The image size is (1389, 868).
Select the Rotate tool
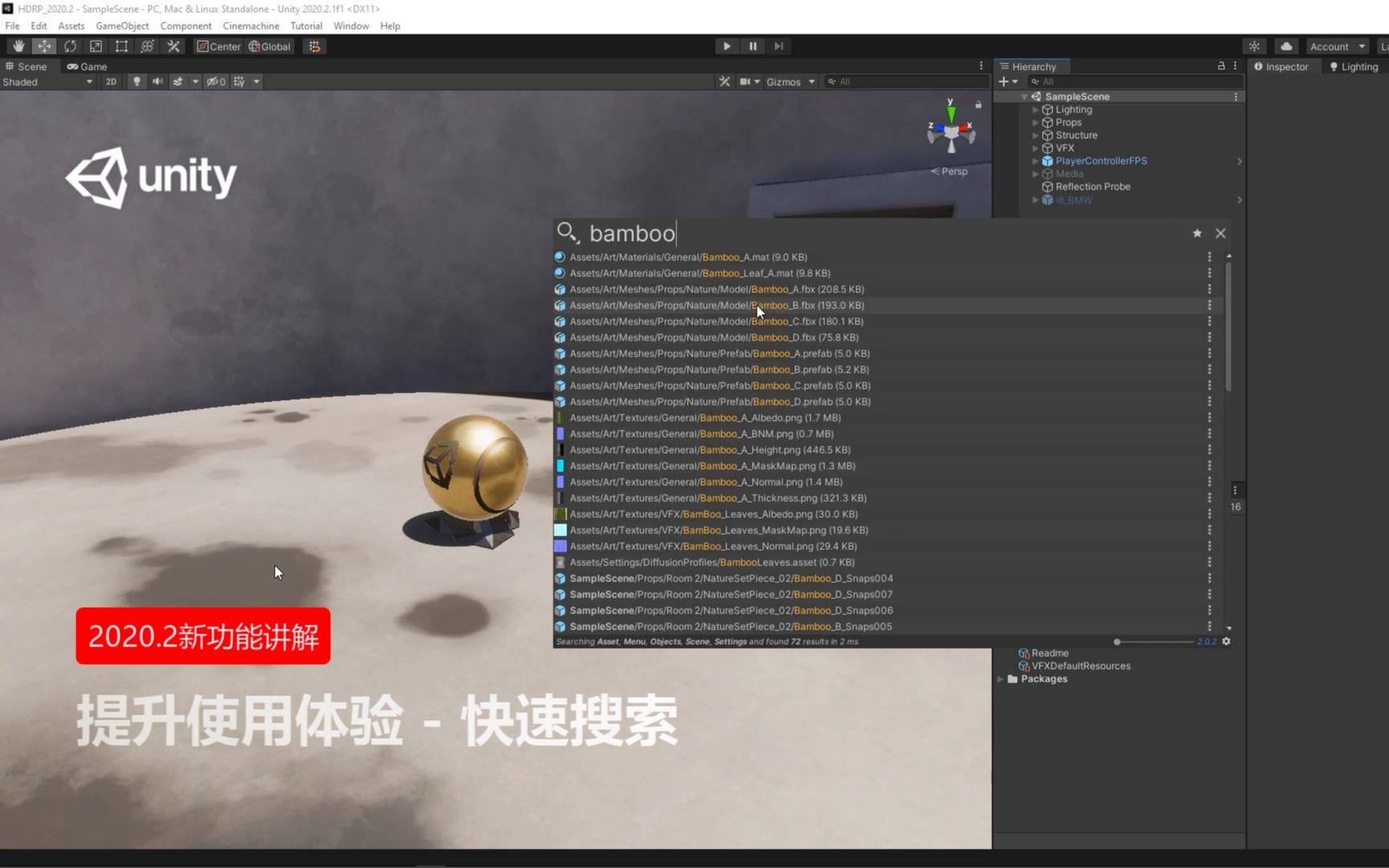(70, 47)
